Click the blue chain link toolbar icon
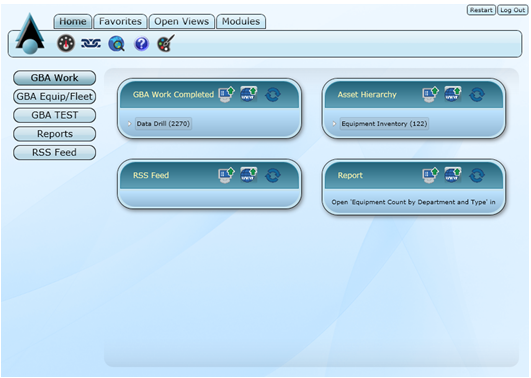531x378 pixels. pyautogui.click(x=91, y=43)
